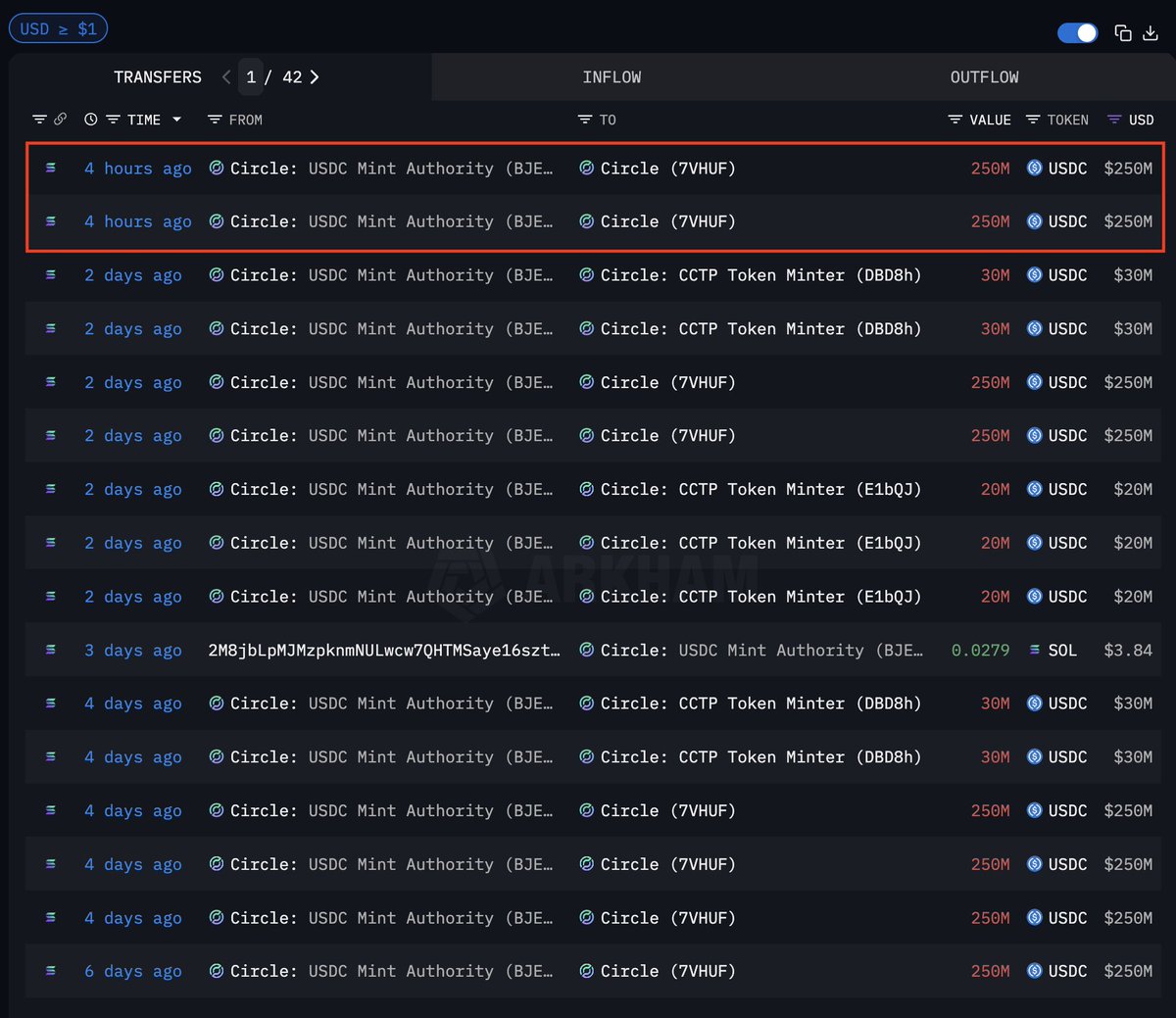Open the VALUE column filter

pos(955,120)
